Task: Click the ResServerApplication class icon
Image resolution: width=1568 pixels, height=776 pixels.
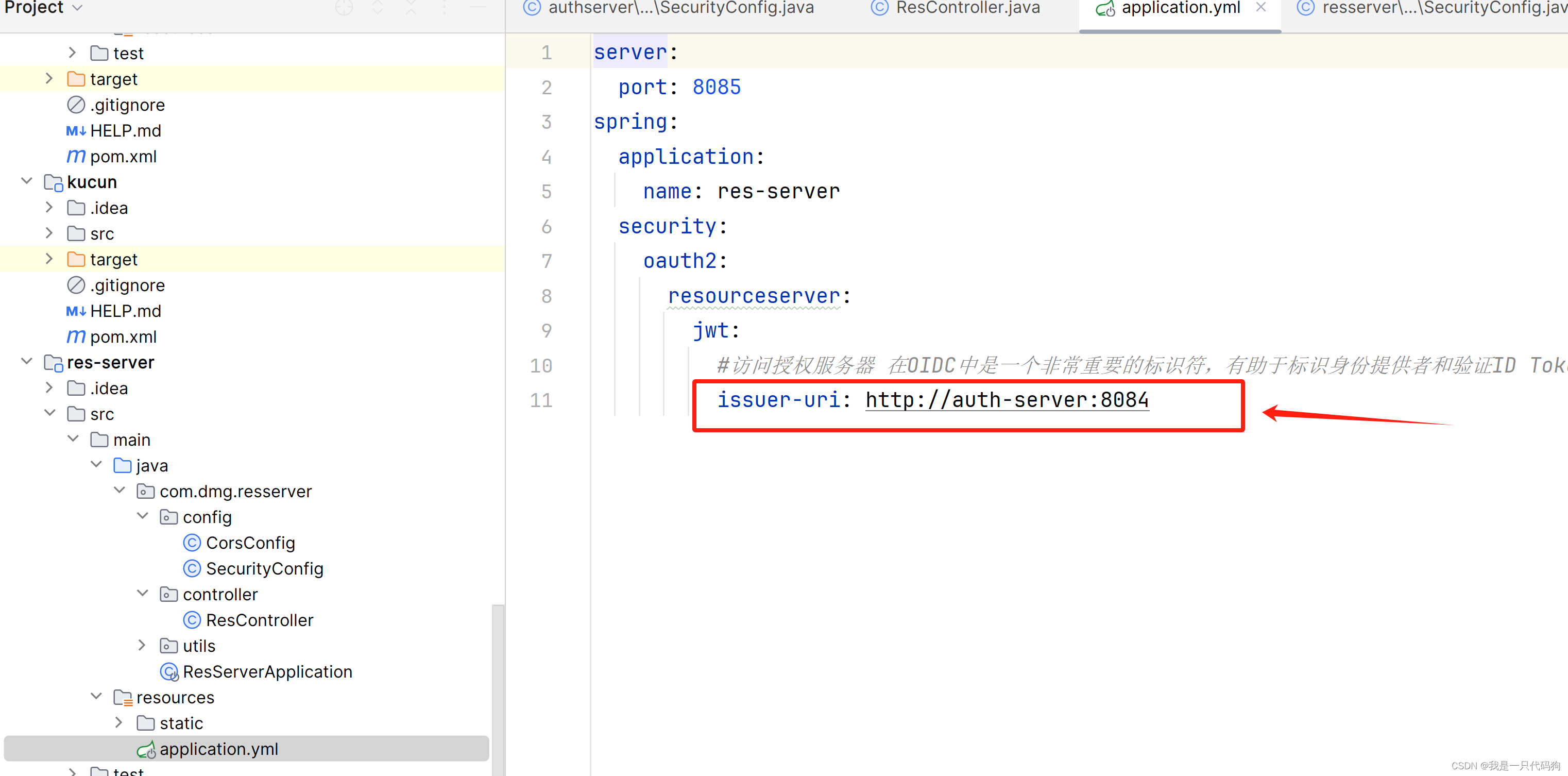Action: (x=168, y=672)
